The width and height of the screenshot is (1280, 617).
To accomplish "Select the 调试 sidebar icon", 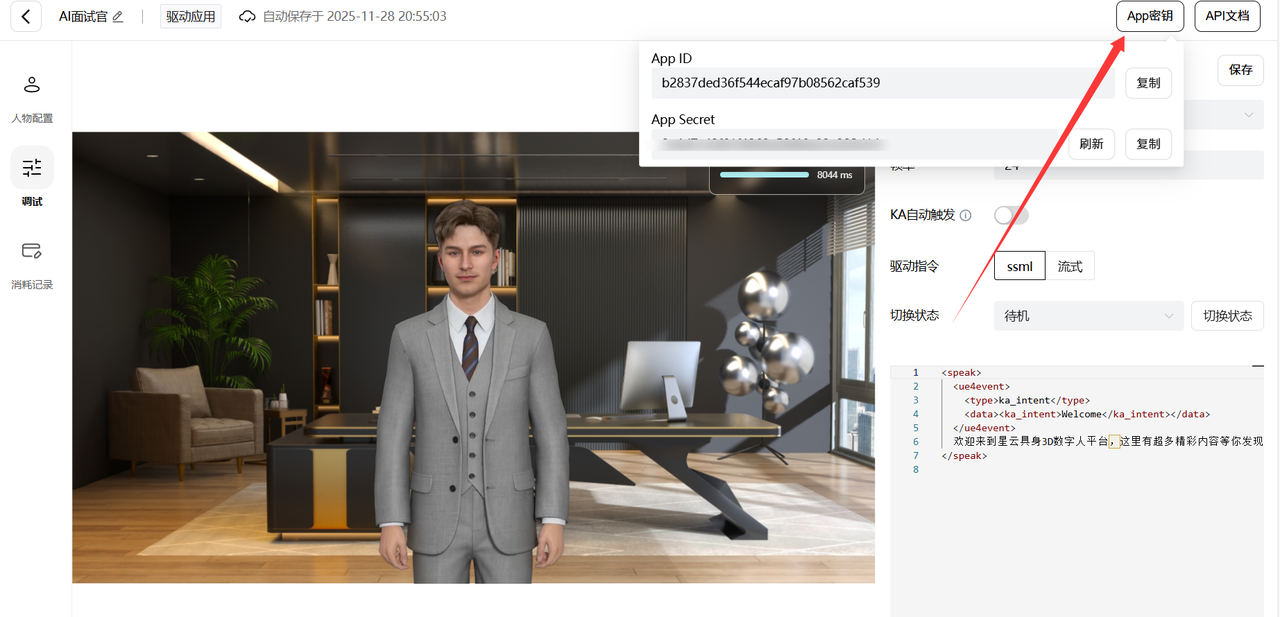I will [32, 168].
